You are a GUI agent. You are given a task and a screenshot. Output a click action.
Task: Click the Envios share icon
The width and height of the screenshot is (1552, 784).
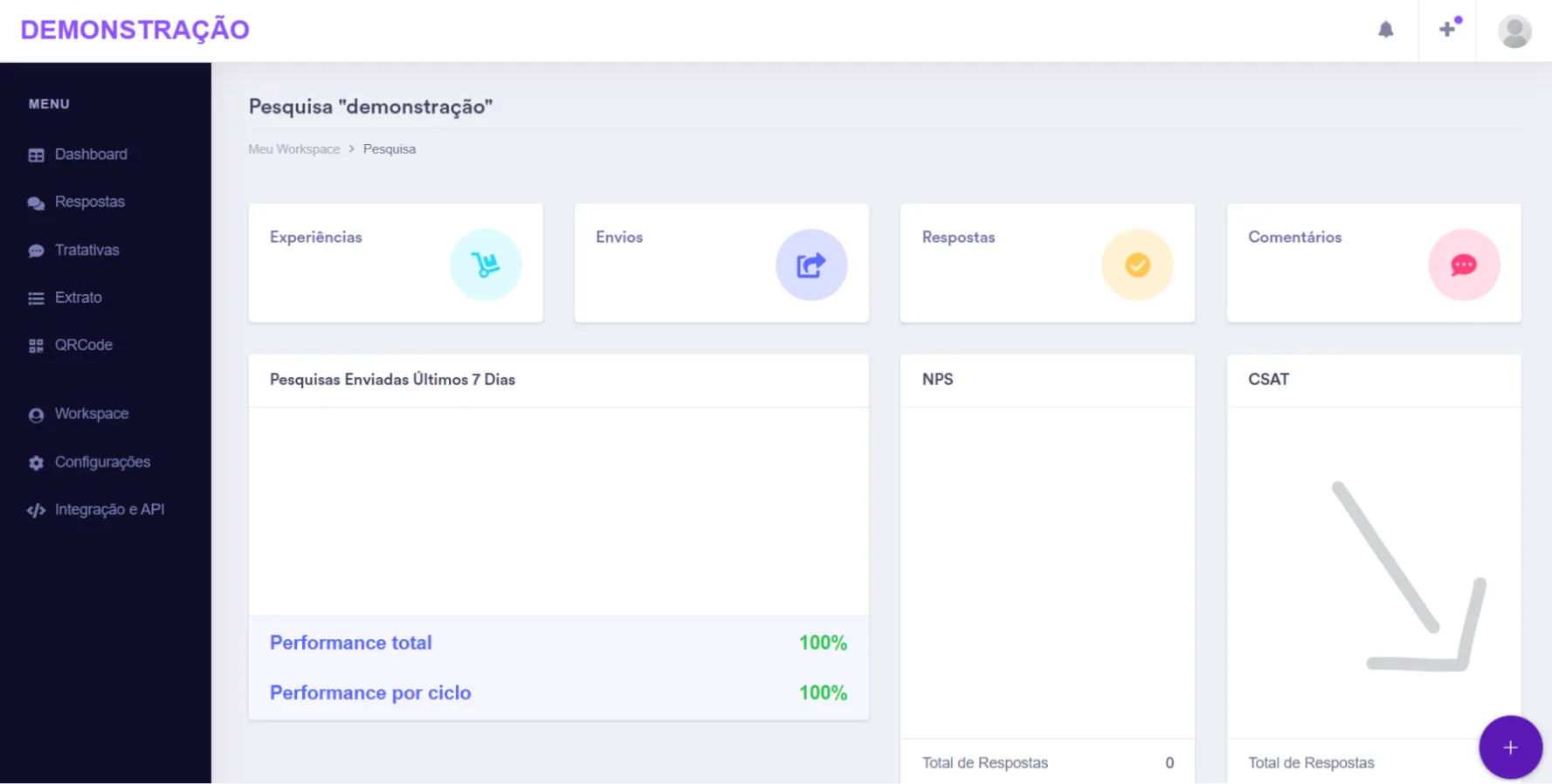(811, 265)
